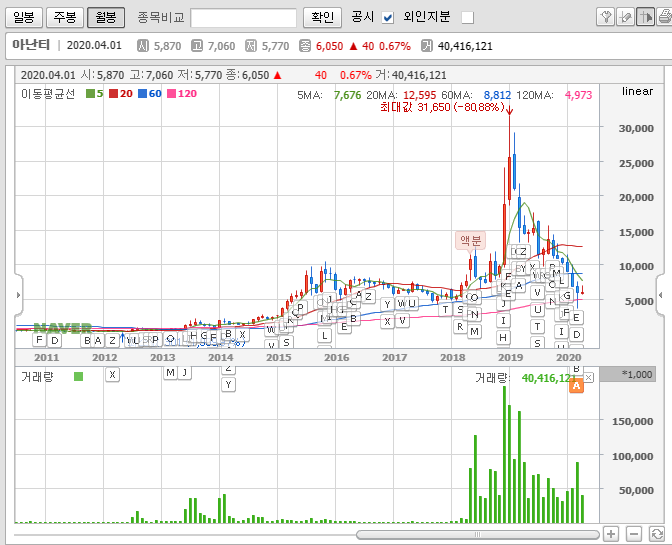672x545 pixels.
Task: Click the 종목비교 compare input field
Action: [243, 18]
